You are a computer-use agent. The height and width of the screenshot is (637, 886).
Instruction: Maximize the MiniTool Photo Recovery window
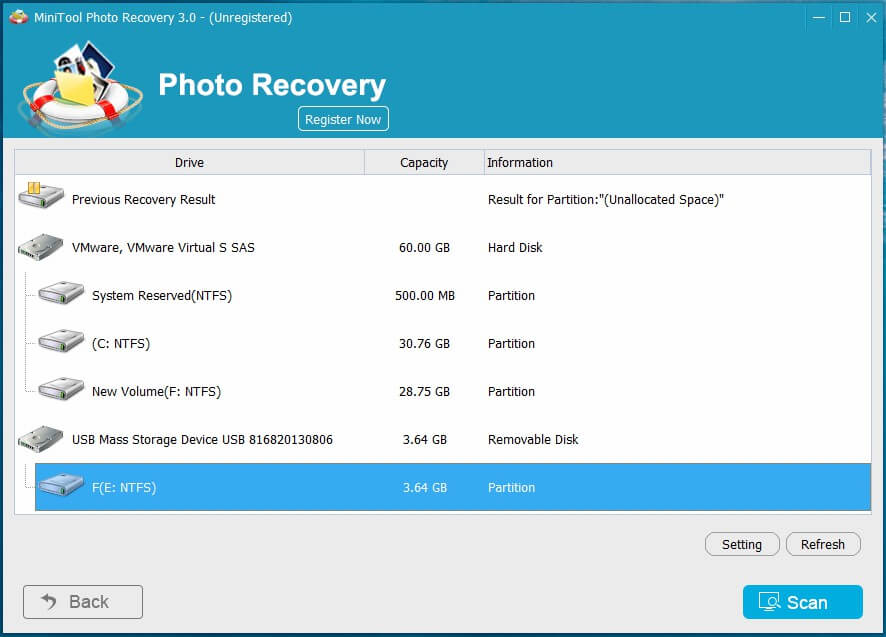click(x=845, y=18)
